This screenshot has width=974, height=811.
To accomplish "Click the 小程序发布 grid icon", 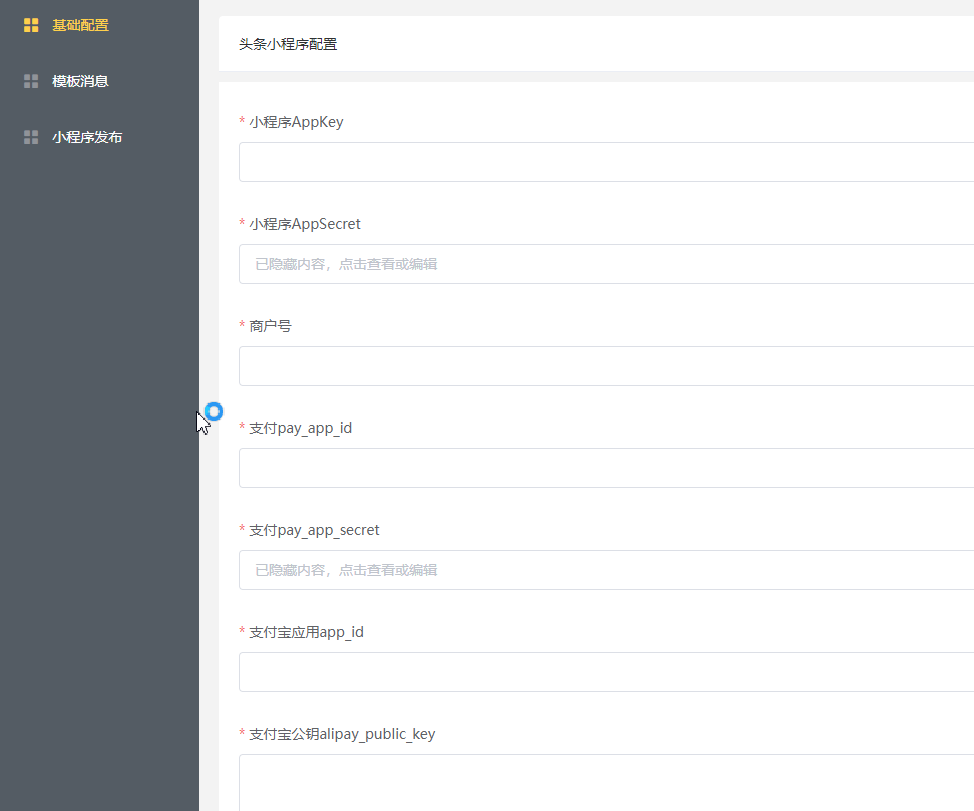I will pyautogui.click(x=31, y=137).
